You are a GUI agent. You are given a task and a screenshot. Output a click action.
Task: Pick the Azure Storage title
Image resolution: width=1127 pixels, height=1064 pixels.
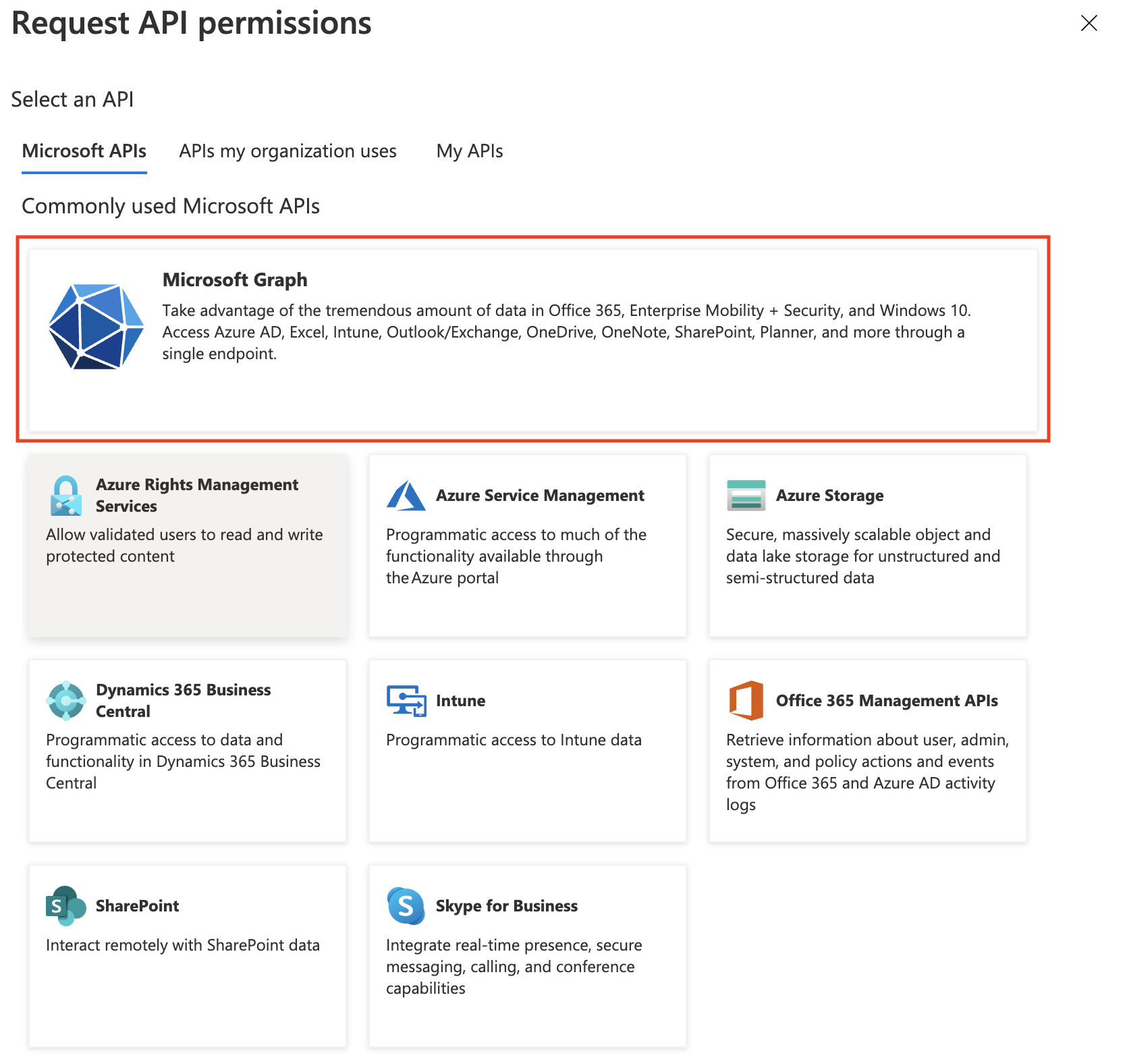point(829,496)
